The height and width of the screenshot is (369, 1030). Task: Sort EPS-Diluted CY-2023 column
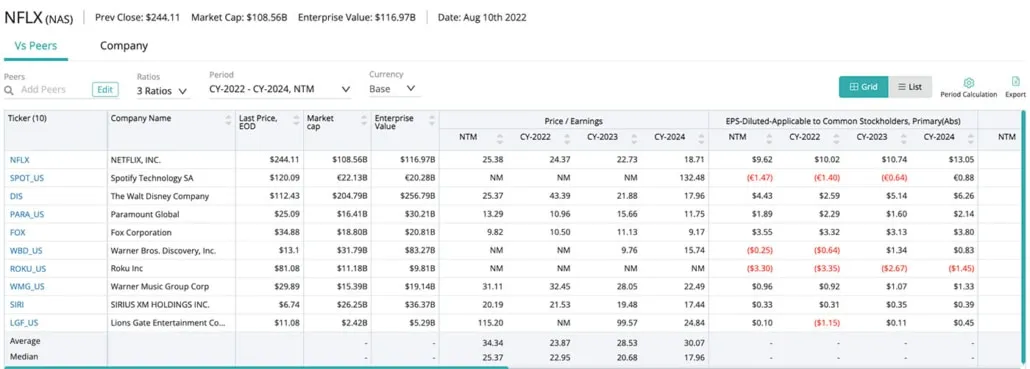pyautogui.click(x=903, y=138)
